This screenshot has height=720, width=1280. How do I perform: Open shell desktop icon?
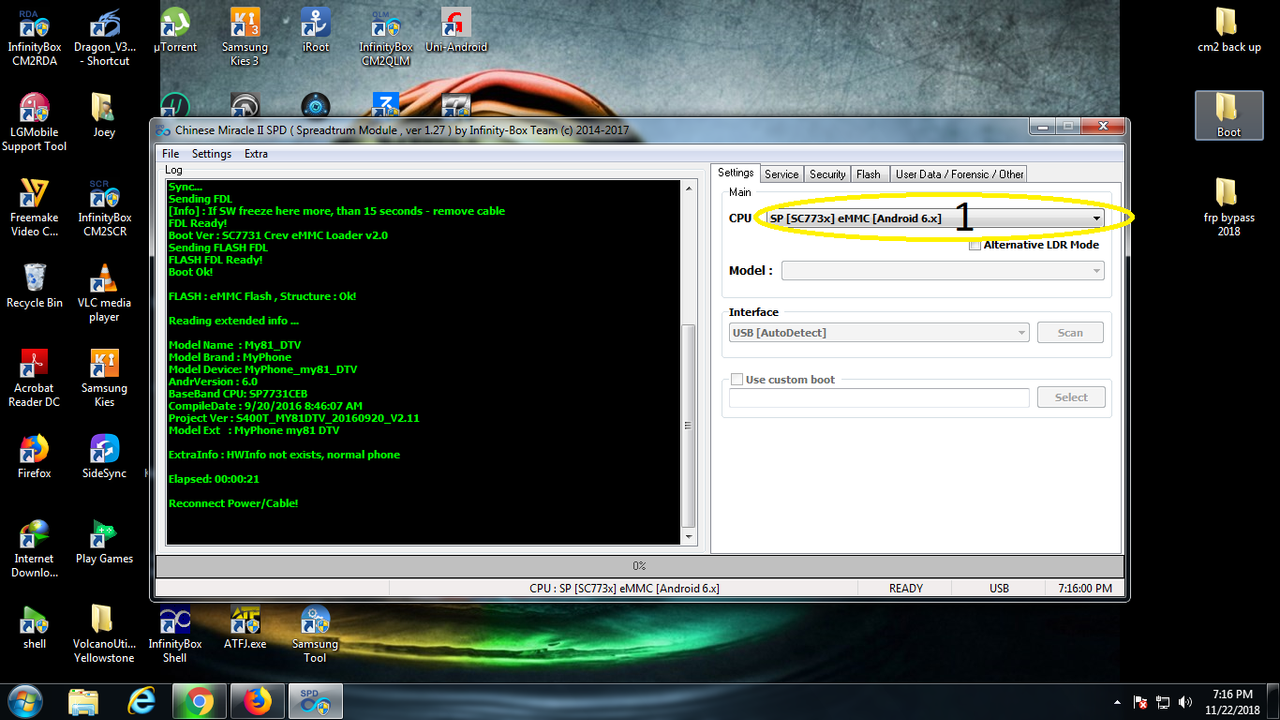pos(34,627)
